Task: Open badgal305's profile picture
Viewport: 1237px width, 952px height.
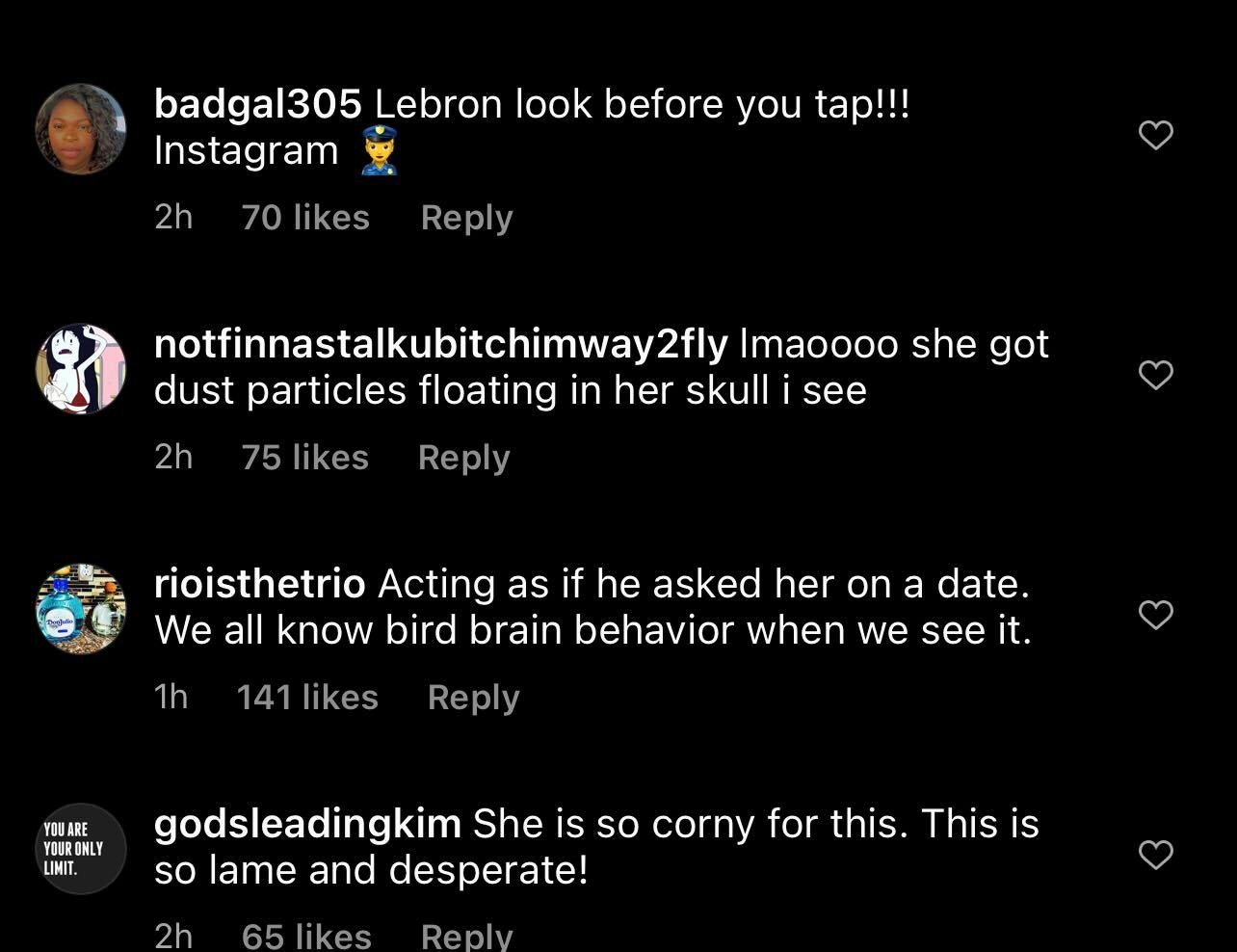Action: click(x=81, y=129)
